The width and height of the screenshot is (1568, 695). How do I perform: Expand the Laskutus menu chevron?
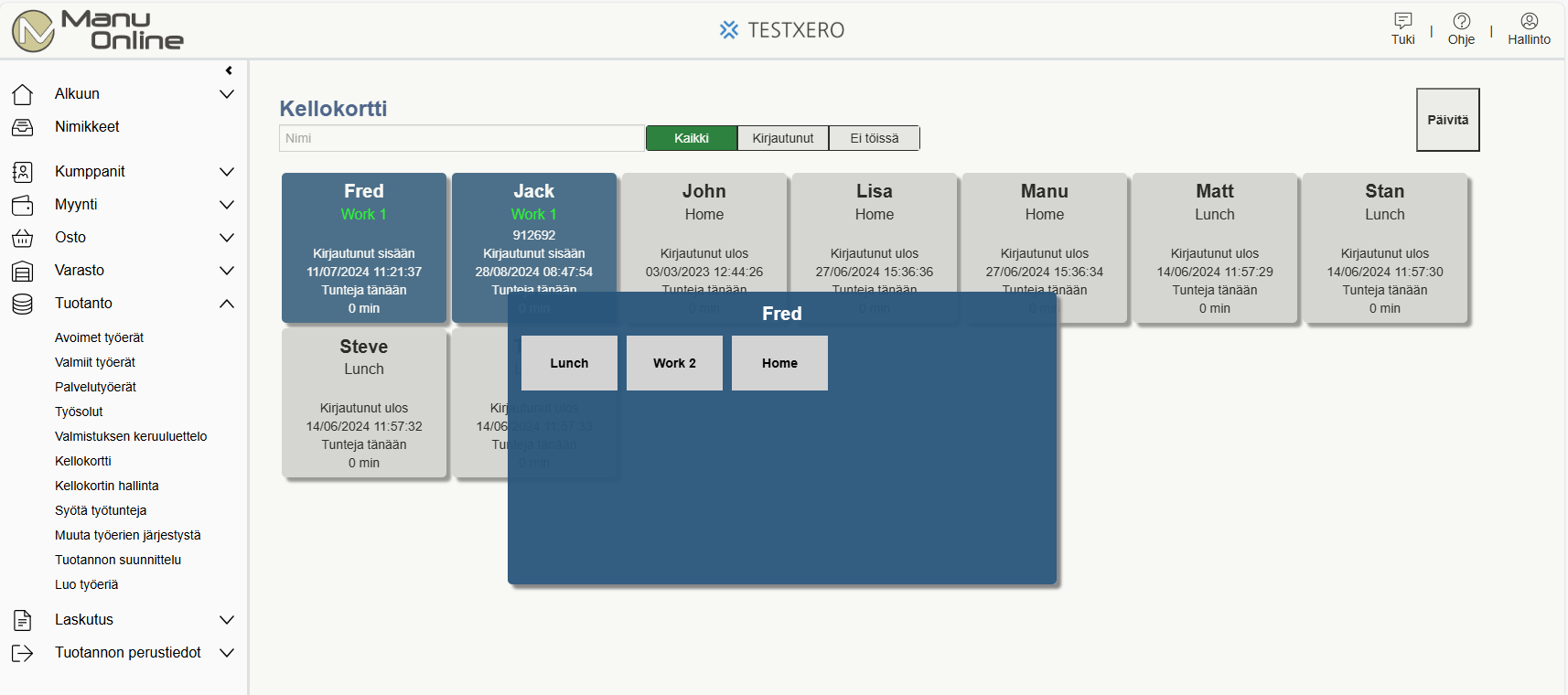pos(227,620)
